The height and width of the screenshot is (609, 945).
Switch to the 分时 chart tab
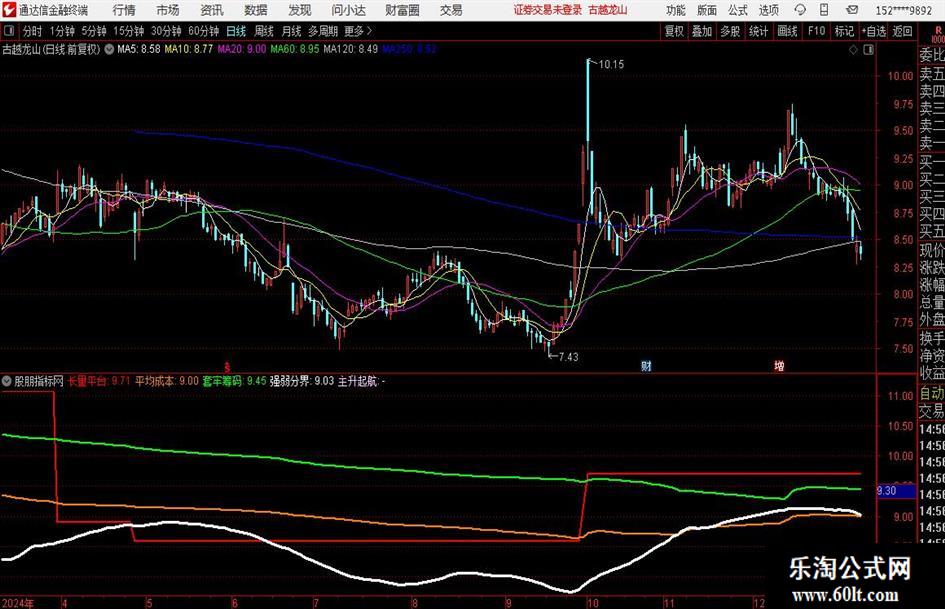click(x=33, y=31)
